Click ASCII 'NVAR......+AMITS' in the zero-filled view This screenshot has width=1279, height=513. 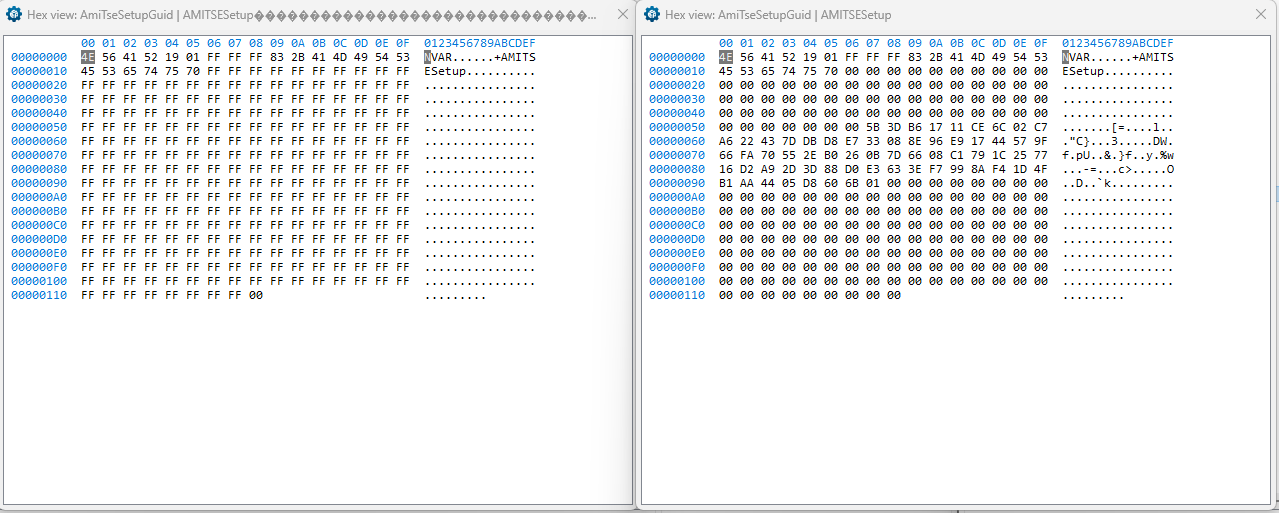(1118, 57)
